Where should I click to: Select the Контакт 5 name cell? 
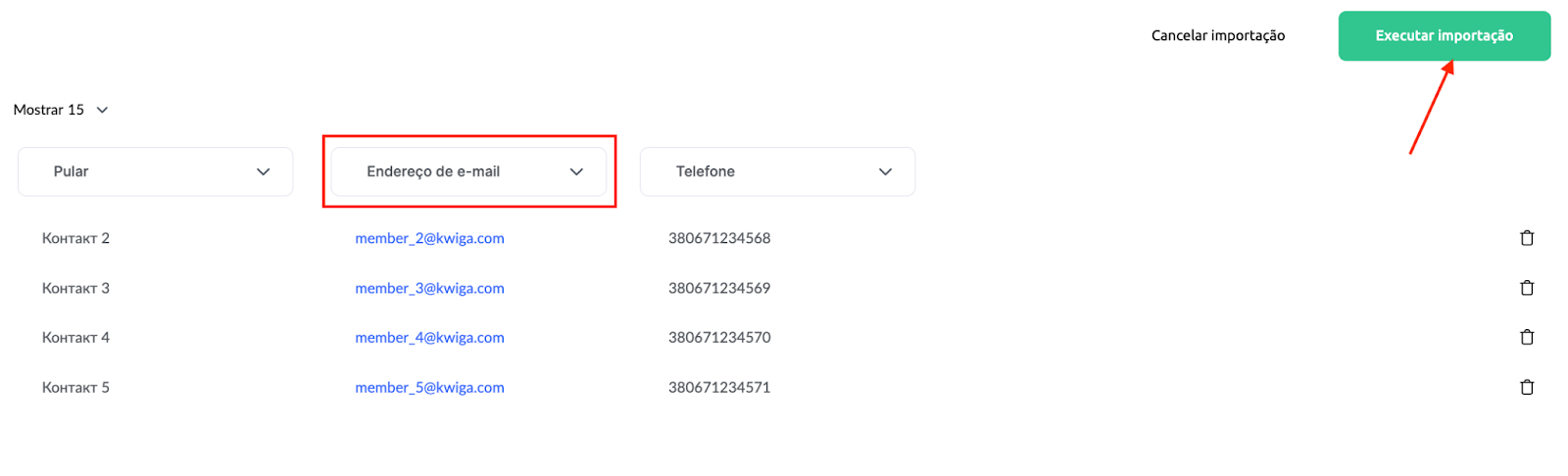[x=75, y=387]
